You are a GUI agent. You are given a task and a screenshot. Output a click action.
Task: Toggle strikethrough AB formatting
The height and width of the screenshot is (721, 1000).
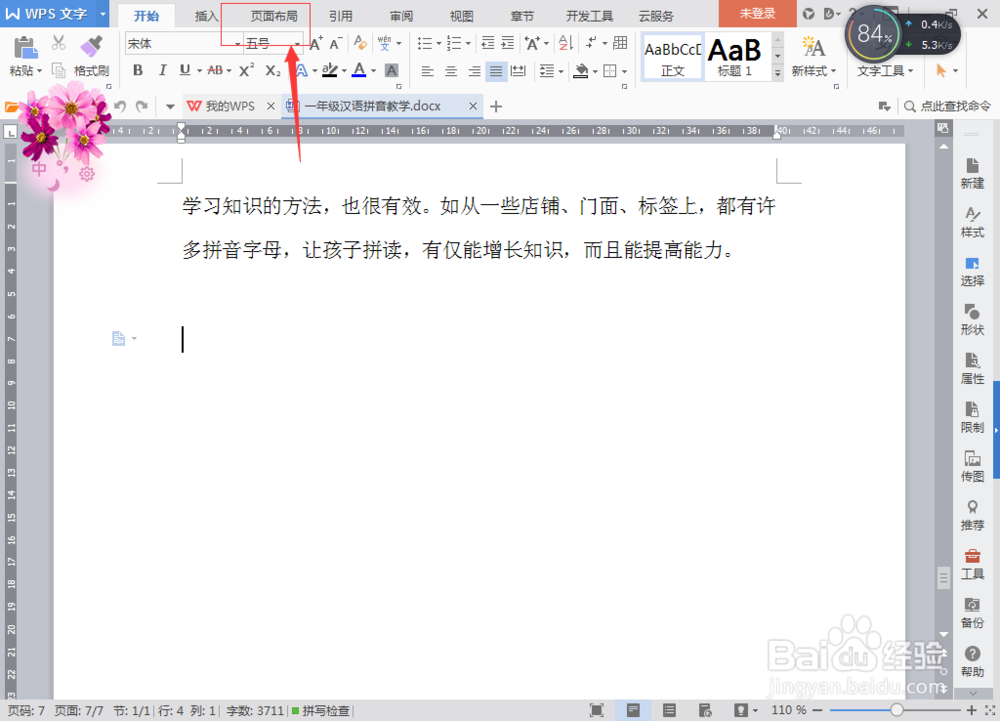(216, 70)
